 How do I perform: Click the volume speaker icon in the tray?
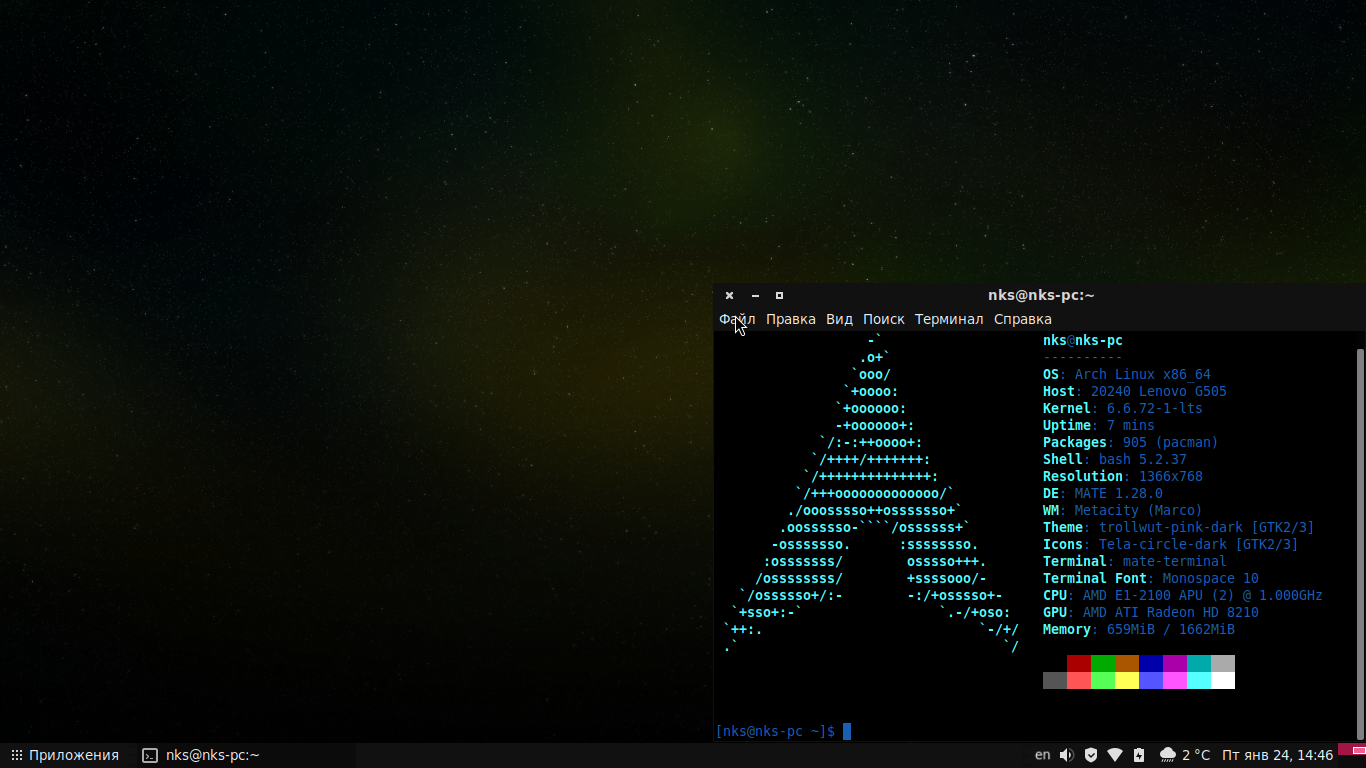[x=1066, y=755]
